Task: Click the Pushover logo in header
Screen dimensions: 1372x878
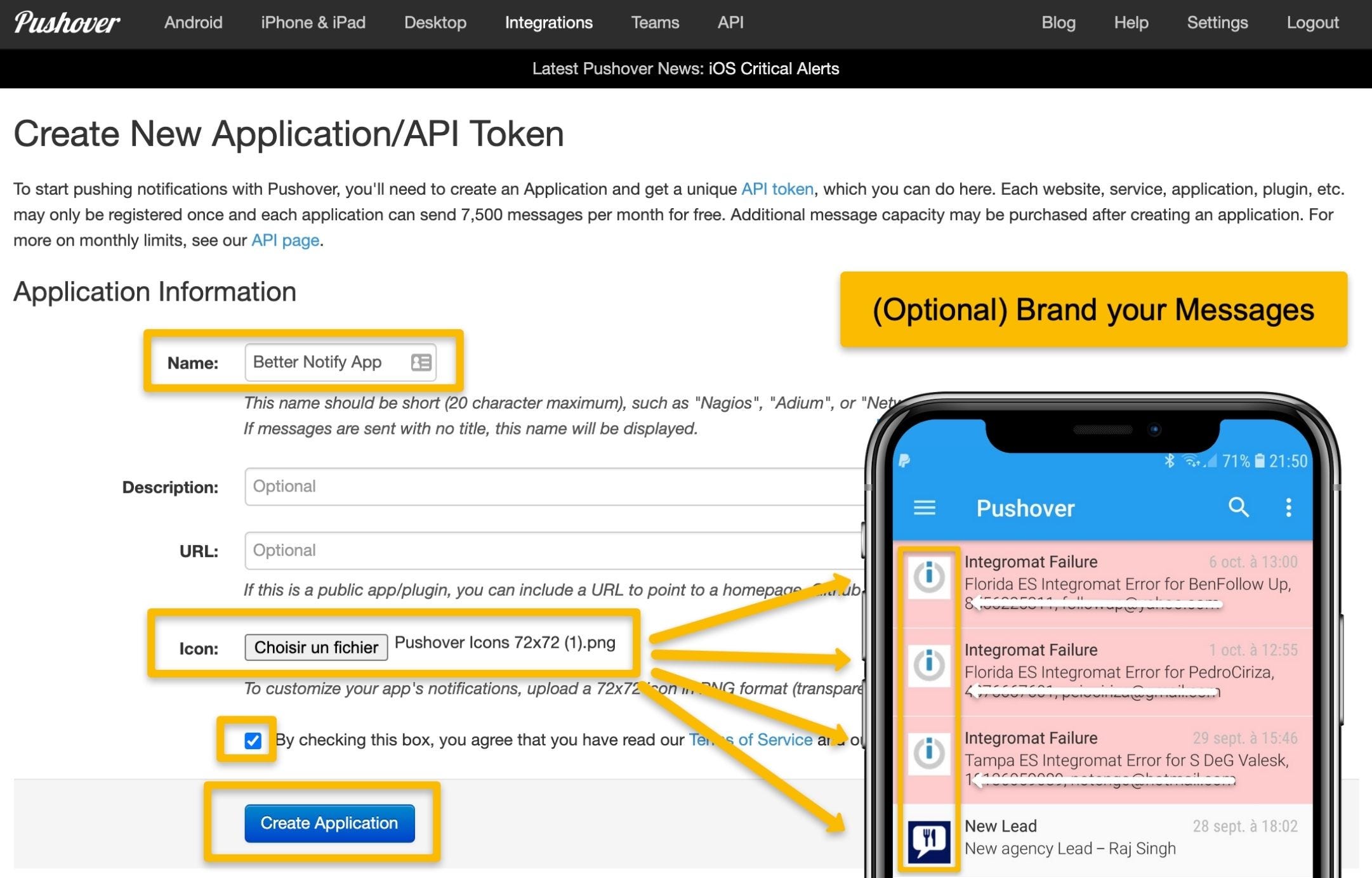Action: pyautogui.click(x=67, y=23)
